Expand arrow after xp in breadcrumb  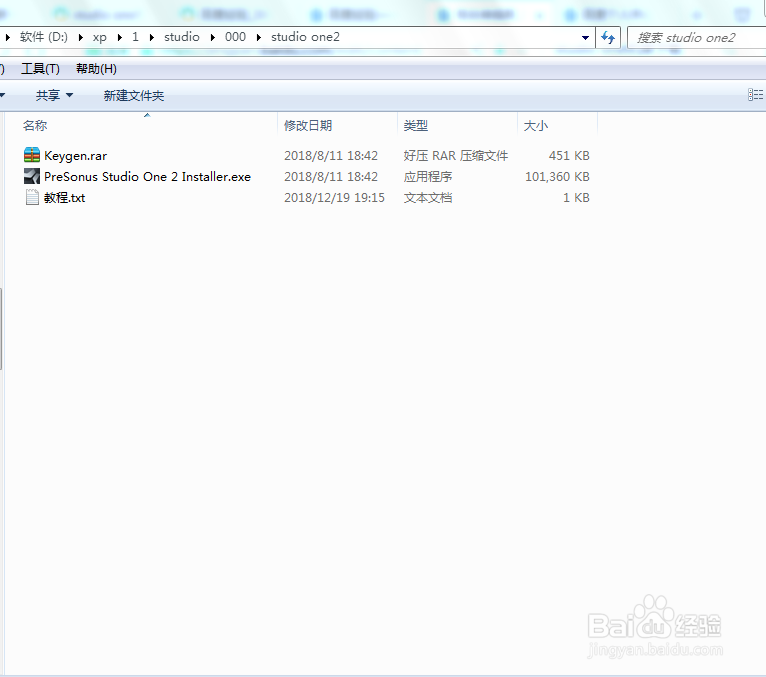[120, 37]
